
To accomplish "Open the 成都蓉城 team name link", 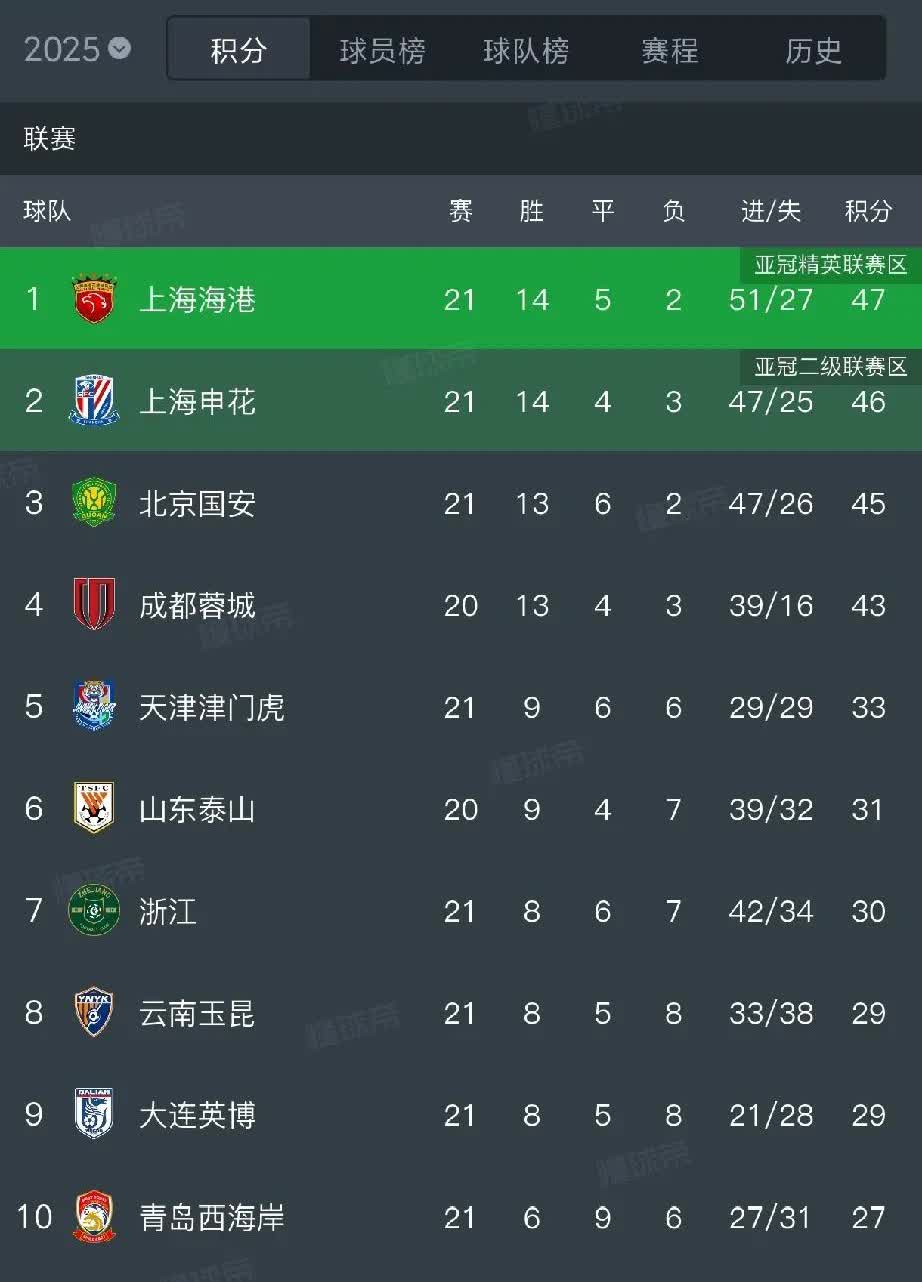I will coord(198,605).
